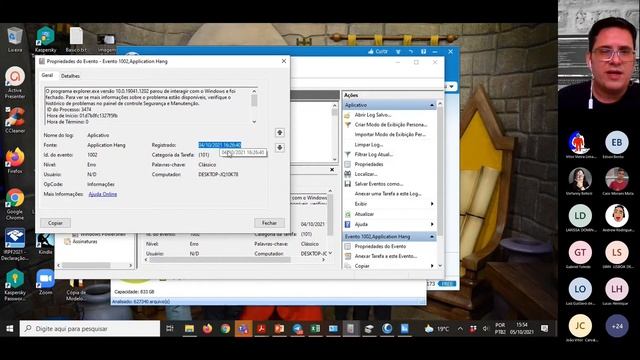Click Fechar button in event properties
640x360 pixels.
point(269,223)
